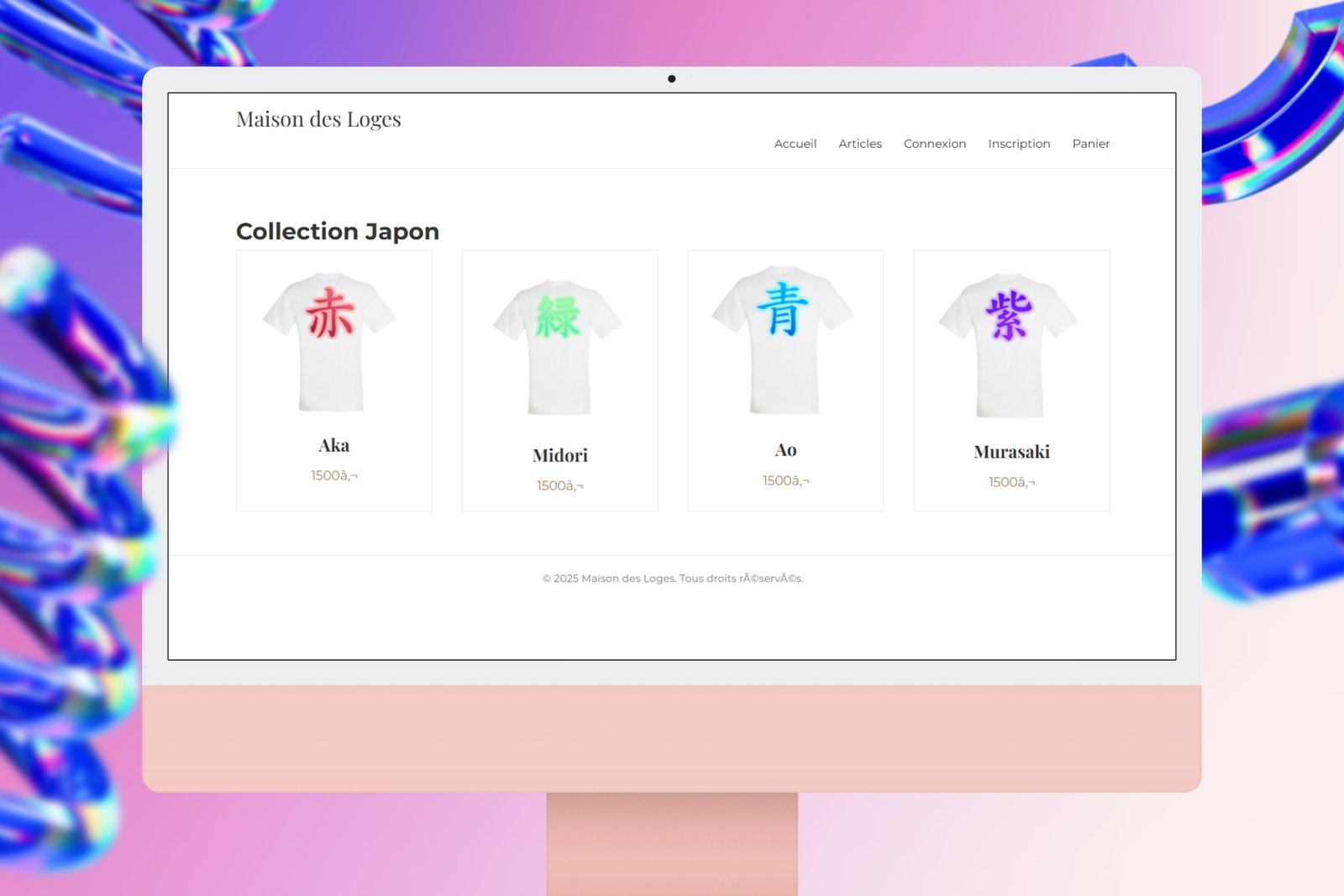
Task: Select the Ao t-shirt image
Action: (x=785, y=341)
